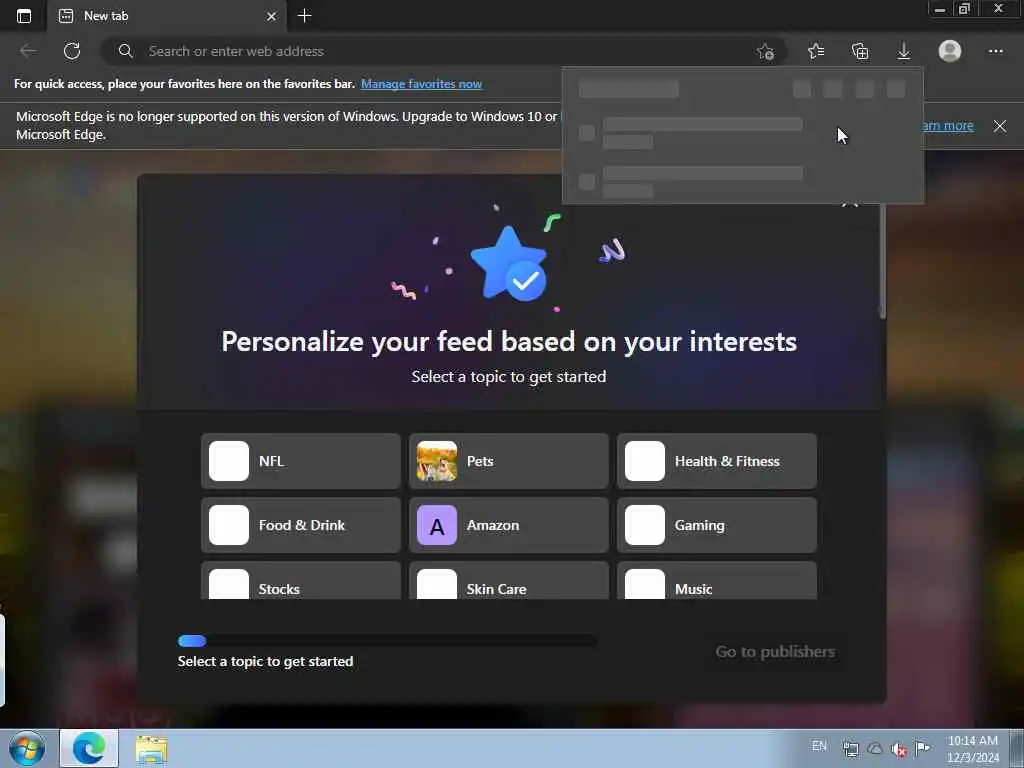The width and height of the screenshot is (1024, 768).
Task: Click the EN language indicator
Action: (819, 746)
